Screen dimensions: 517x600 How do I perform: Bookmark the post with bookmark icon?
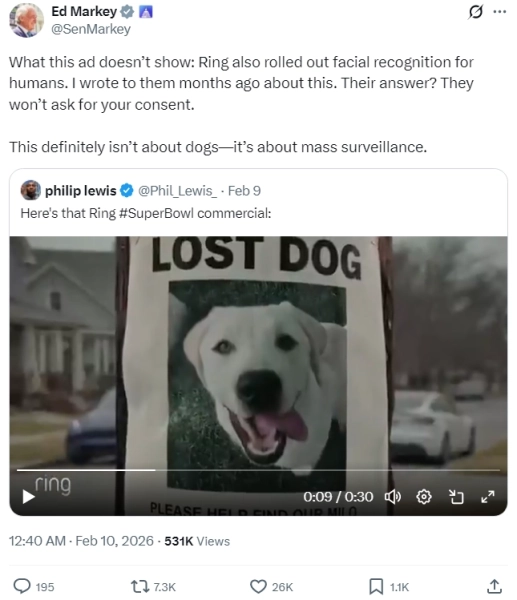376,586
